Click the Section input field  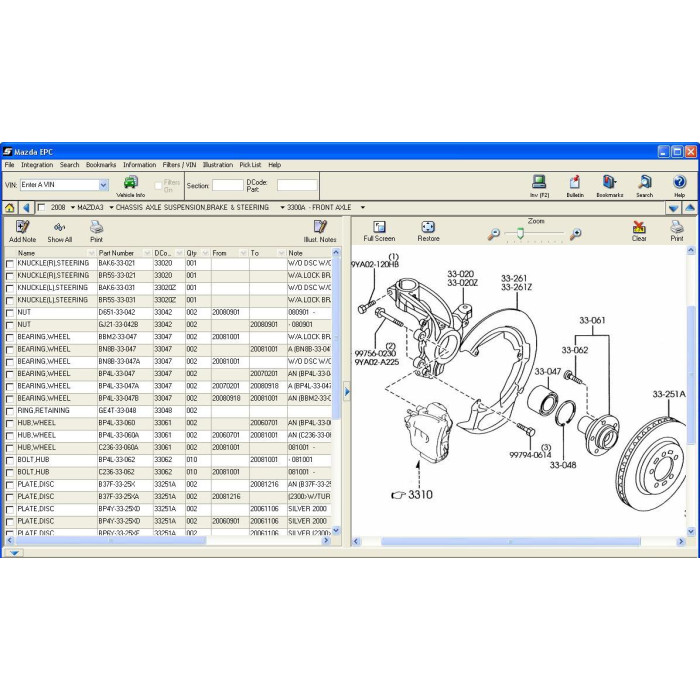click(x=227, y=185)
